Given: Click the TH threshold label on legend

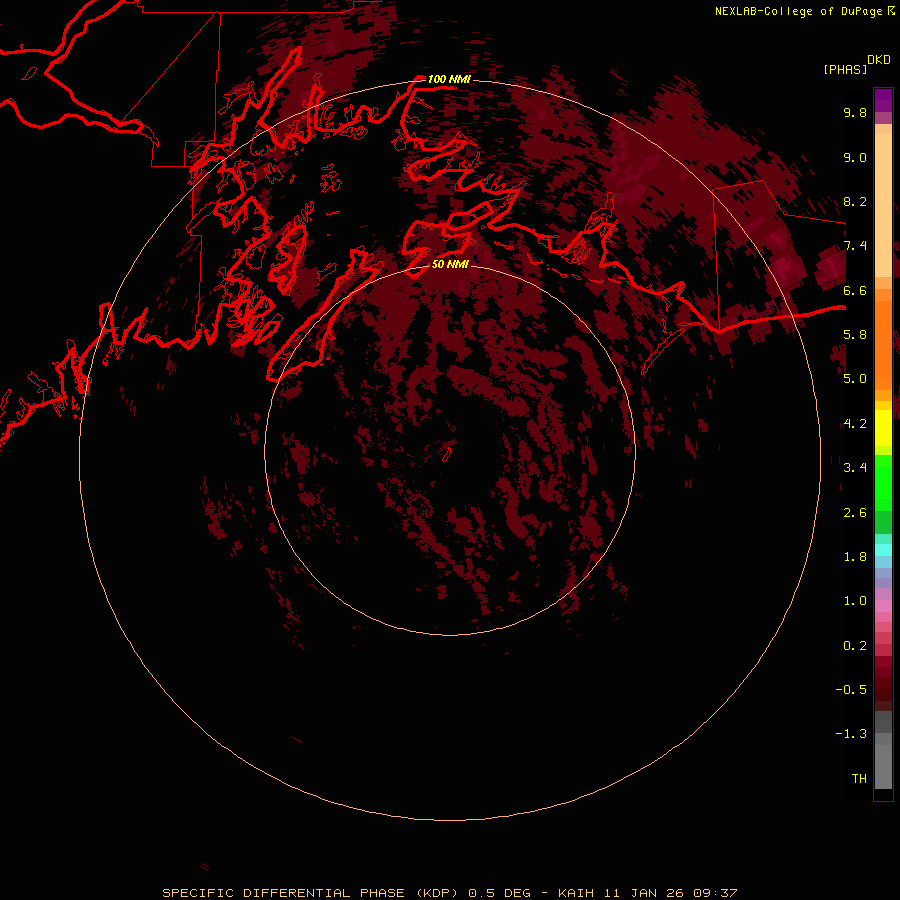Looking at the screenshot, I should pos(859,778).
